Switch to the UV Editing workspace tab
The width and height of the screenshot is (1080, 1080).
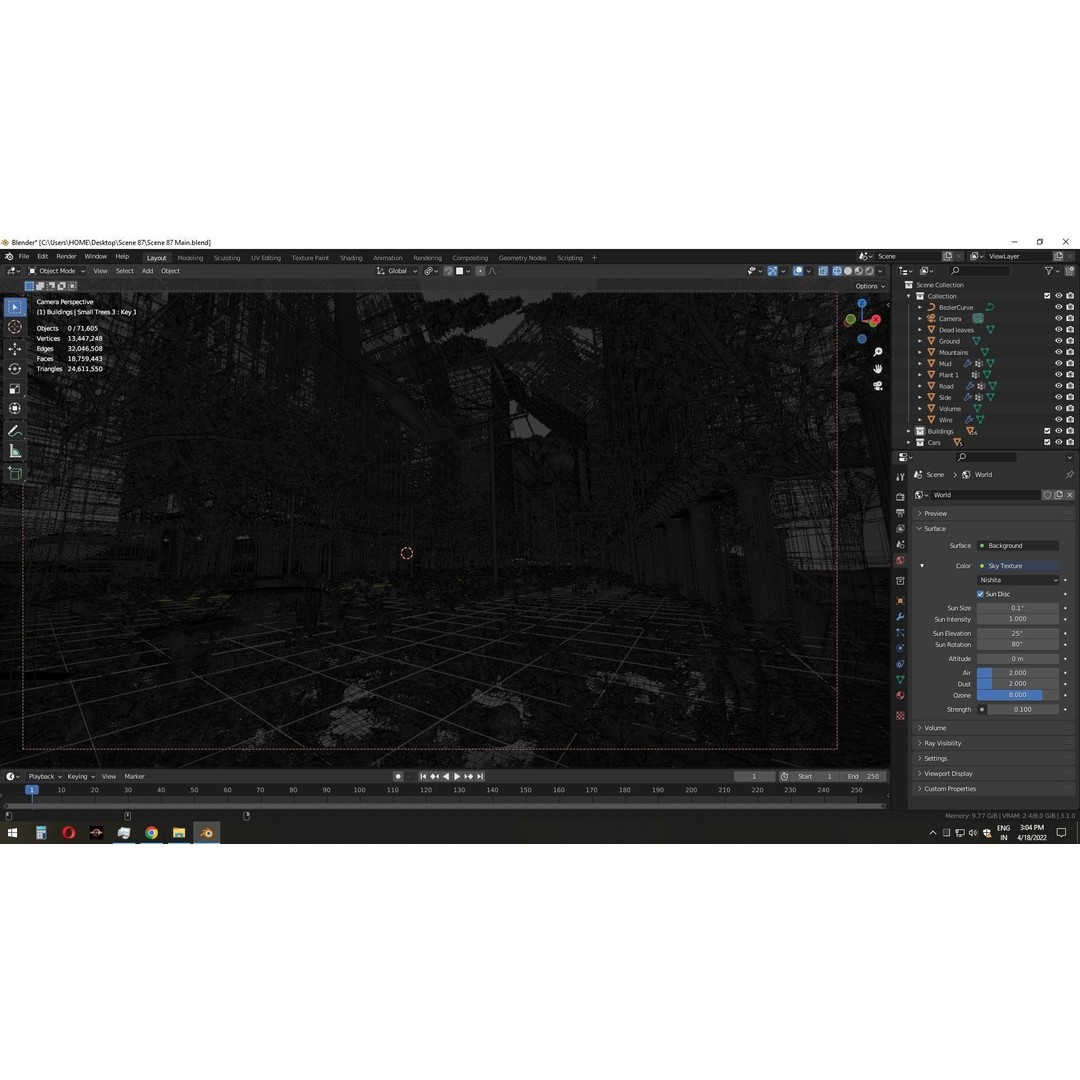(265, 258)
